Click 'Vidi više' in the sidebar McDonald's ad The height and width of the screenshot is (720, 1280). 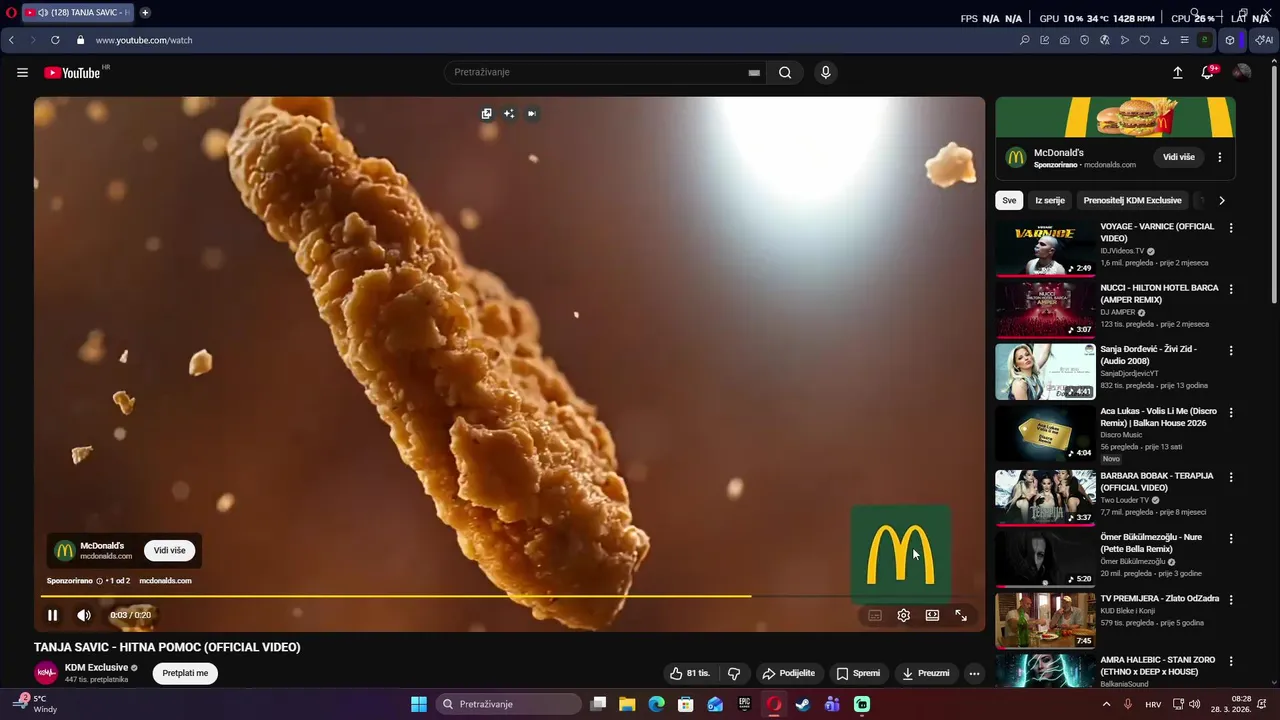point(1179,157)
